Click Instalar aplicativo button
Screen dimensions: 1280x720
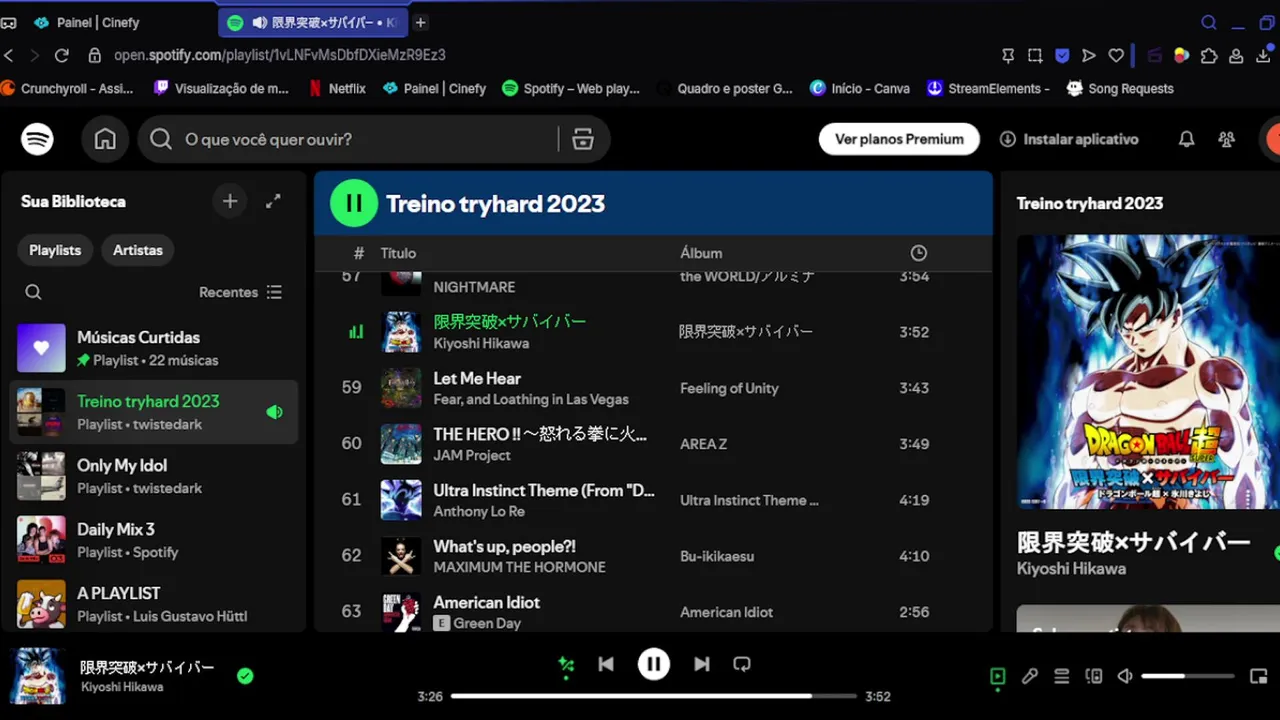(1069, 139)
